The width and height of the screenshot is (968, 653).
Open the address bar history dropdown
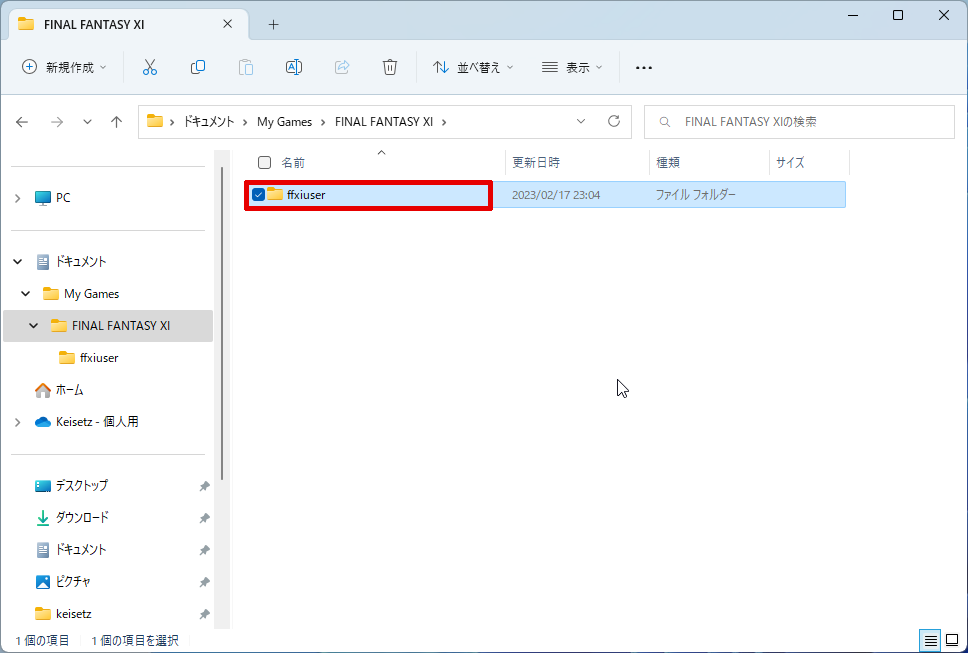[581, 122]
